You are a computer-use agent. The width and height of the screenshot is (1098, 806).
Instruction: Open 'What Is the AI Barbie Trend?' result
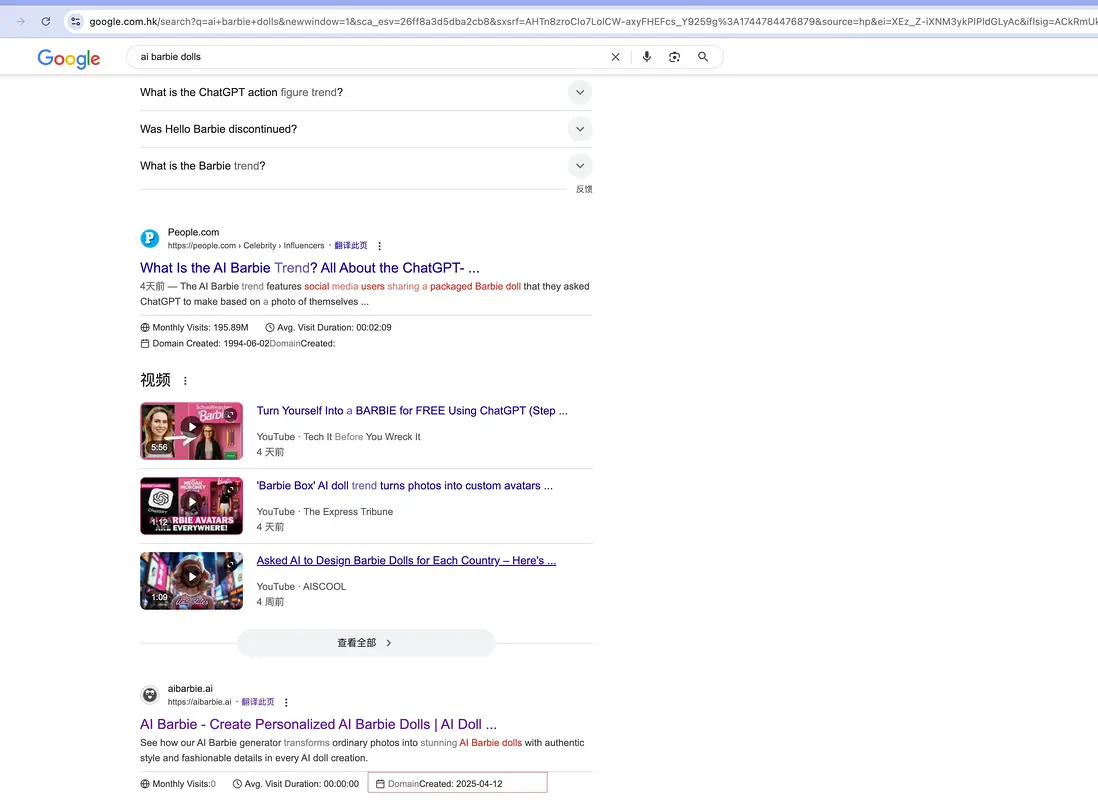[x=310, y=268]
